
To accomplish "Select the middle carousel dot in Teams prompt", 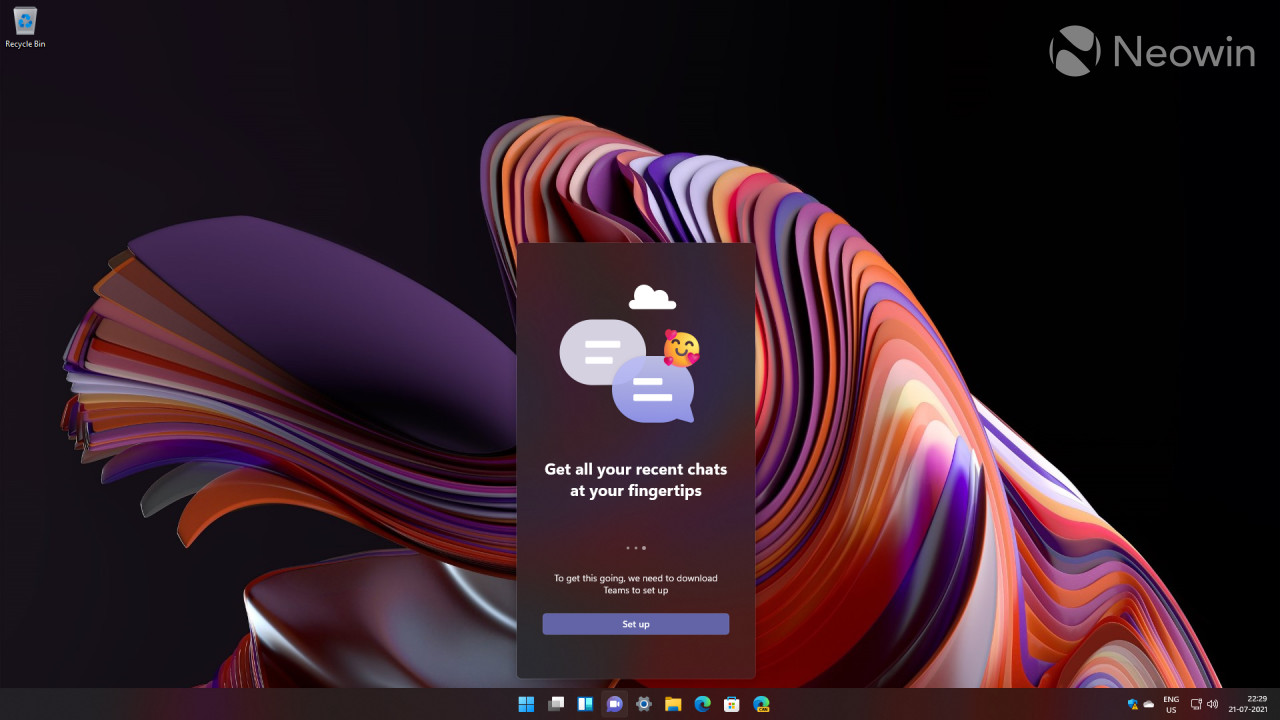I will tap(636, 548).
